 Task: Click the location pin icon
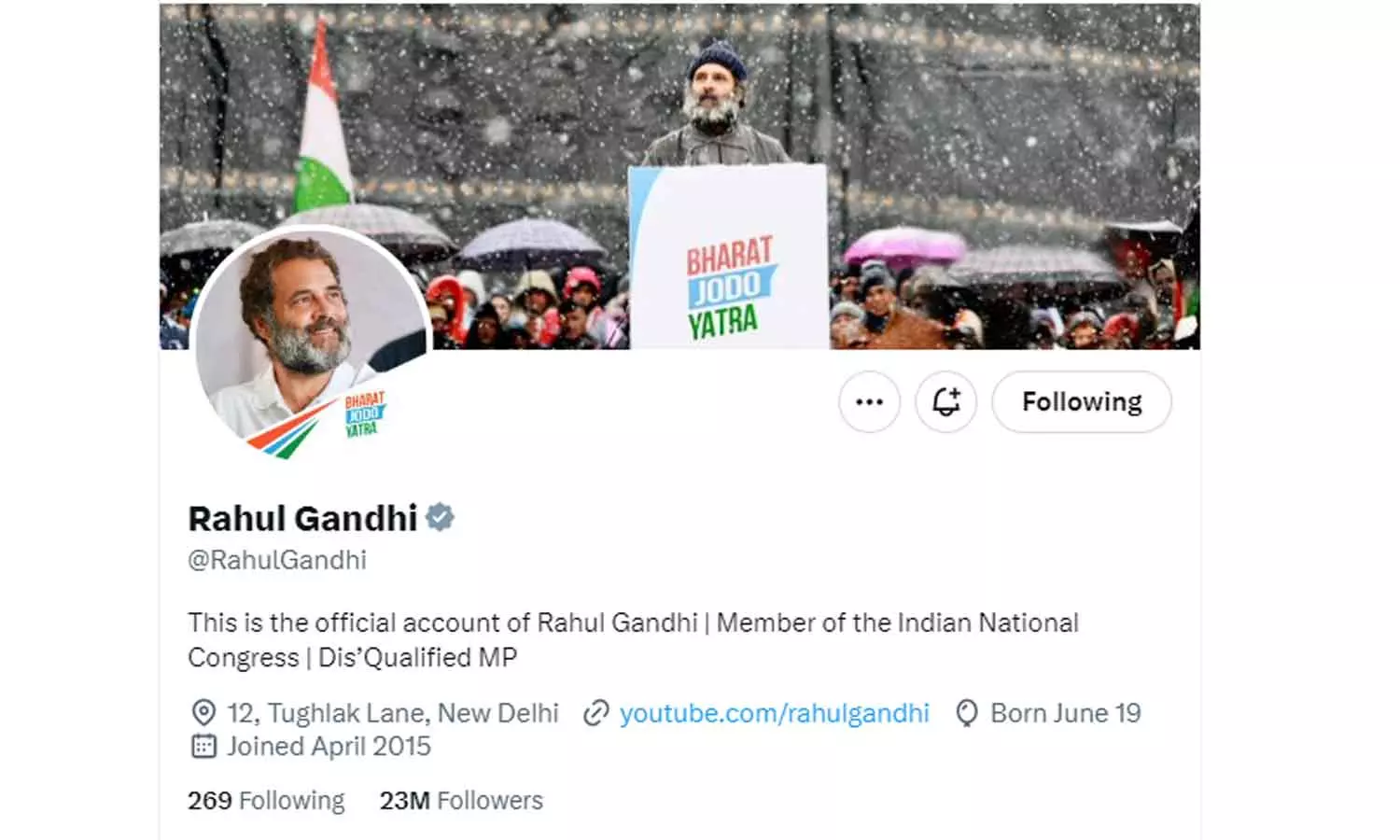[x=203, y=713]
